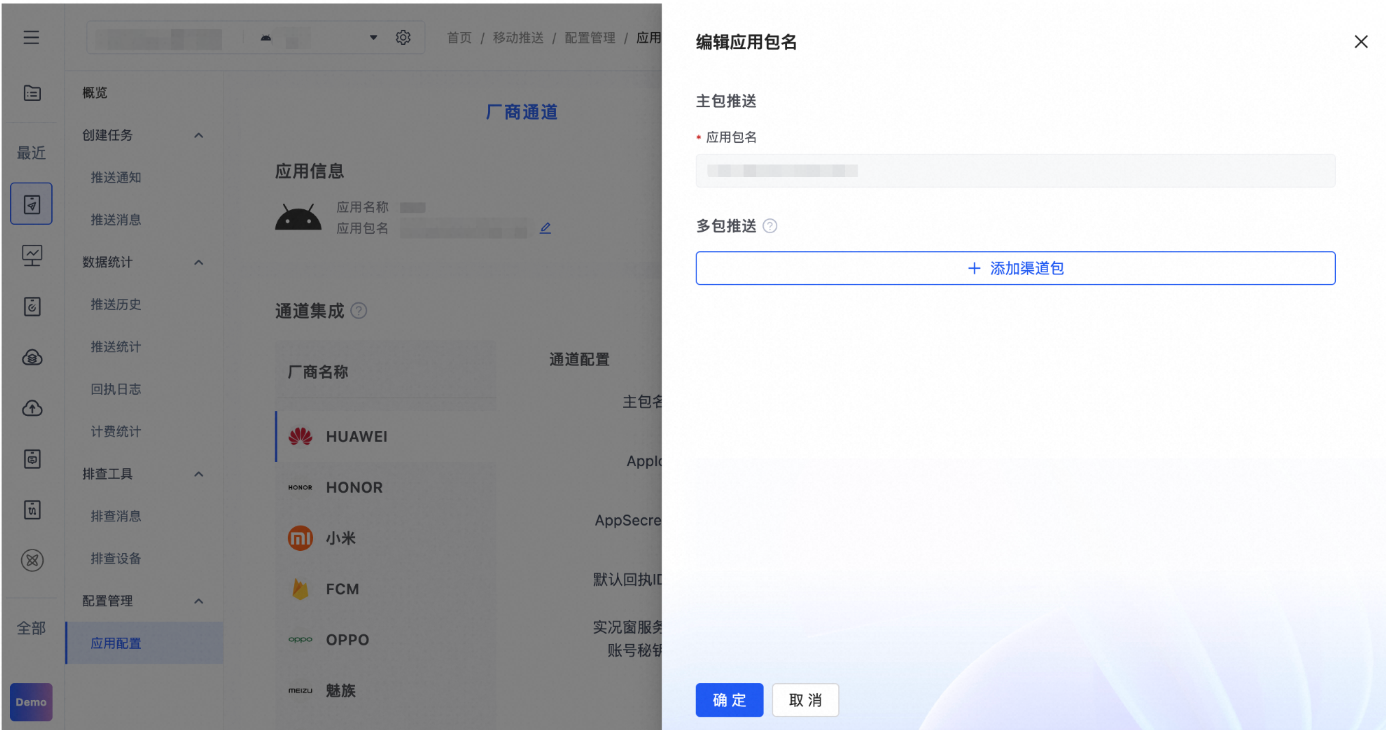Click the cloud stack sidebar icon
Image resolution: width=1386 pixels, height=730 pixels.
tap(32, 357)
